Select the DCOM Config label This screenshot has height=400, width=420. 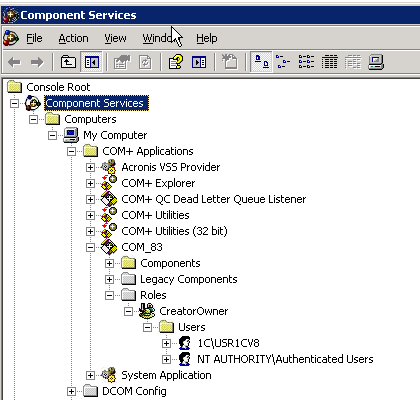pyautogui.click(x=134, y=391)
